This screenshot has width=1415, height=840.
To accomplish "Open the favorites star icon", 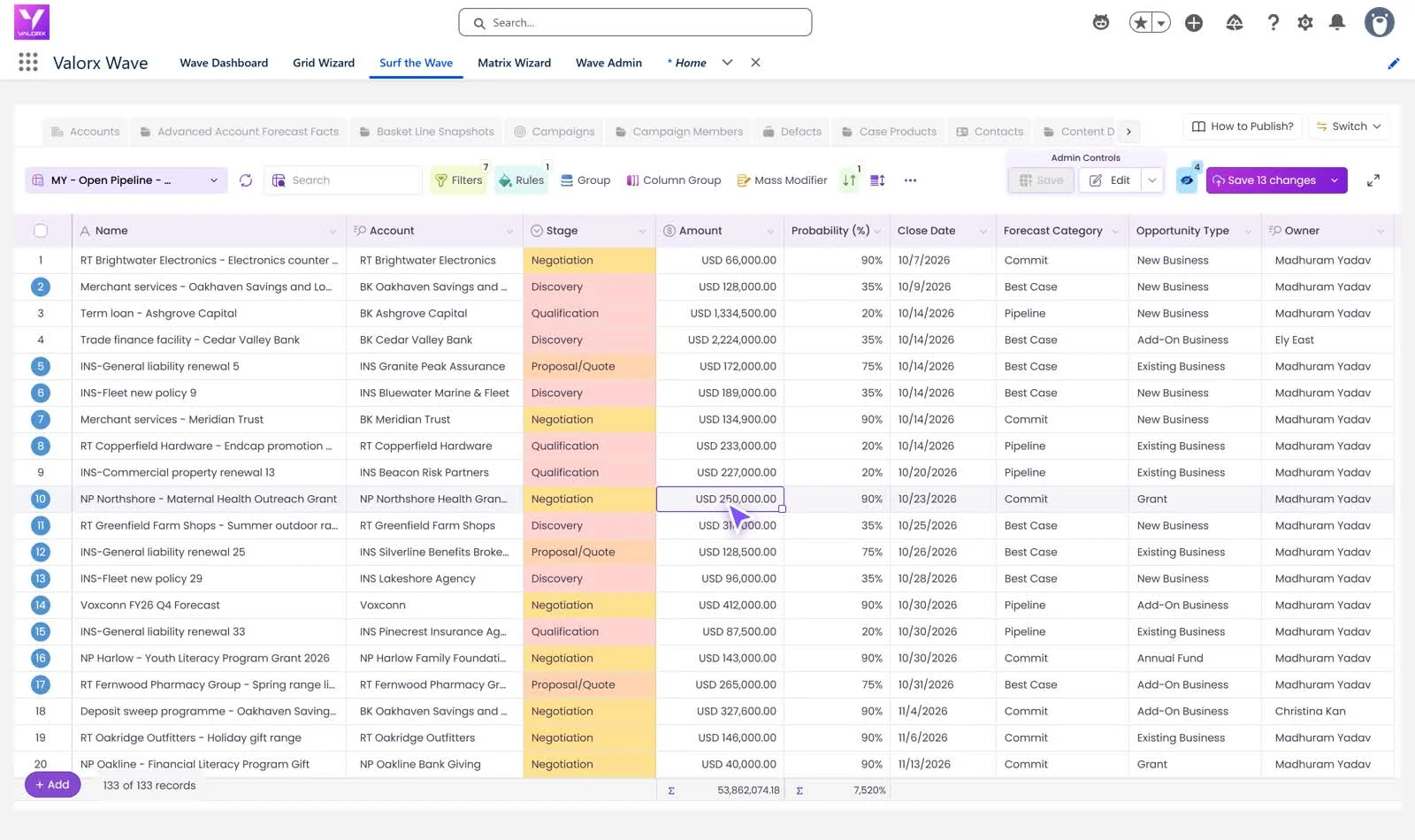I will tap(1141, 23).
